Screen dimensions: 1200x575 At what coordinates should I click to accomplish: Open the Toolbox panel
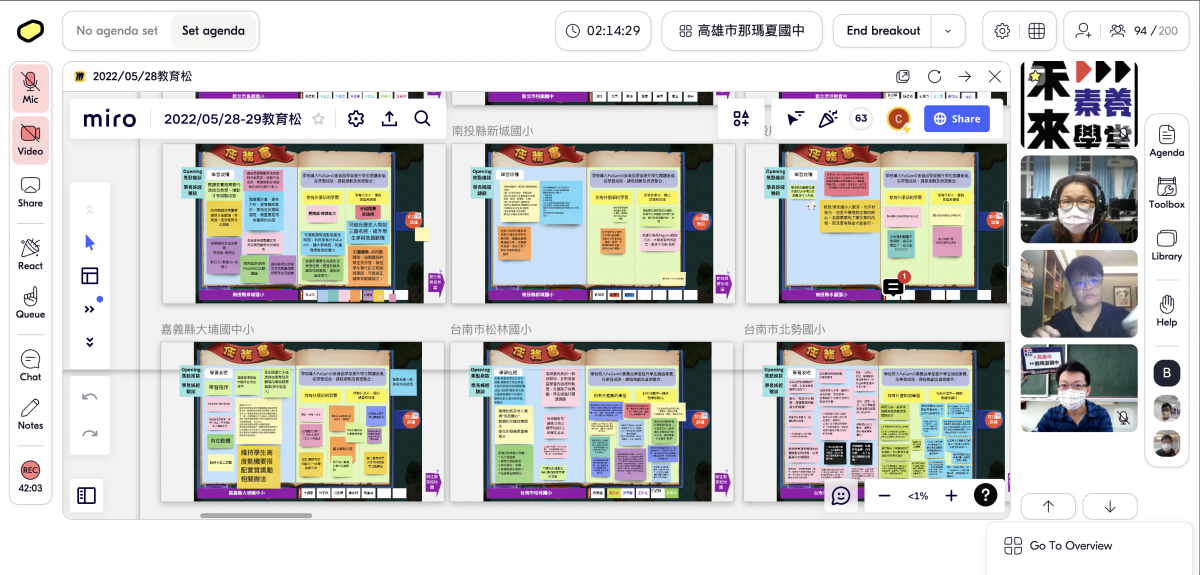tap(1166, 192)
